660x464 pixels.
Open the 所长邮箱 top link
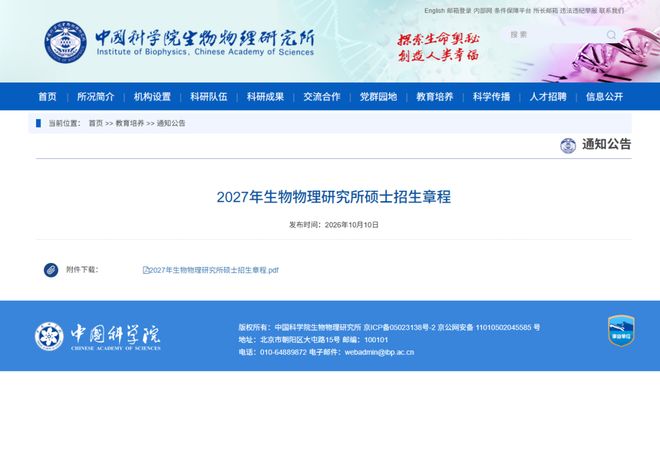(x=546, y=11)
